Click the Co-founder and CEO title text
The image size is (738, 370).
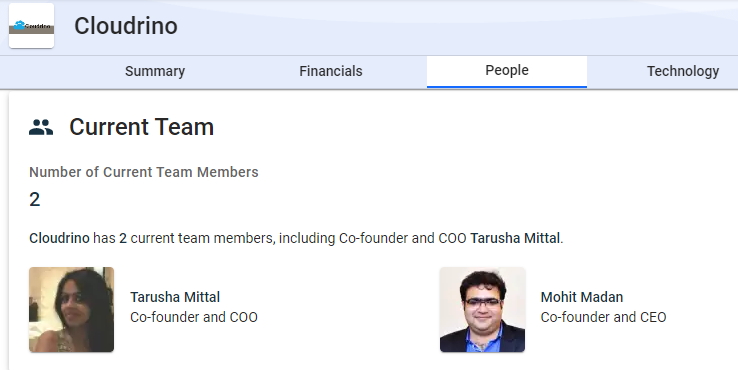603,317
